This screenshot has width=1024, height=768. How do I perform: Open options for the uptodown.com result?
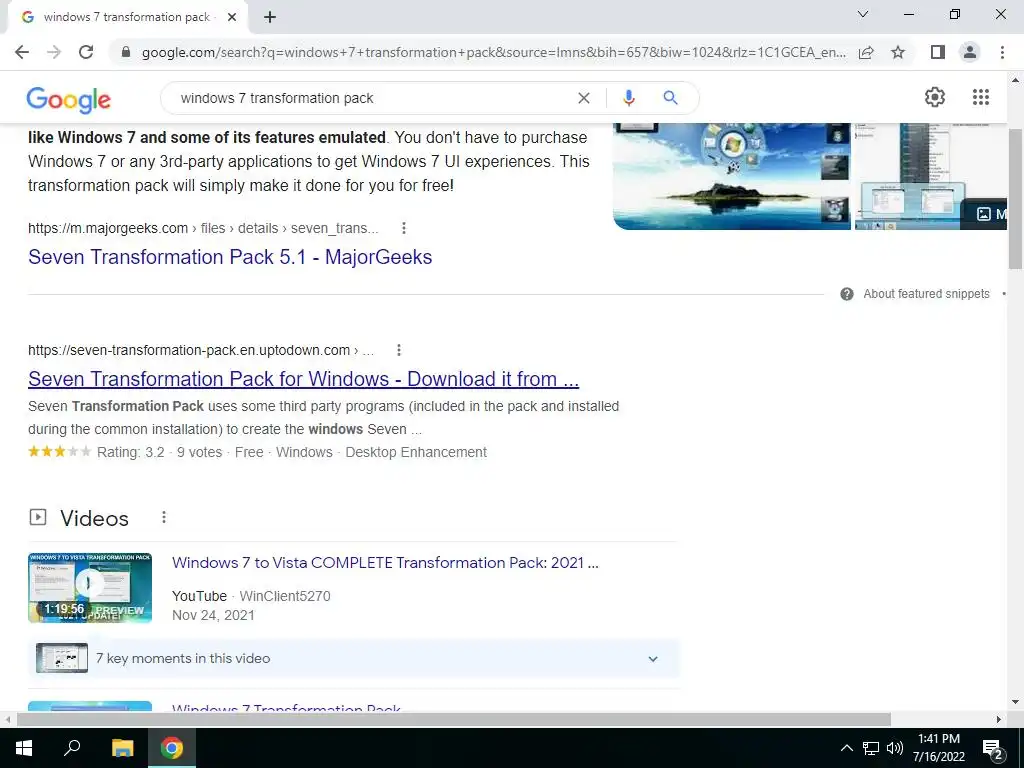click(398, 350)
